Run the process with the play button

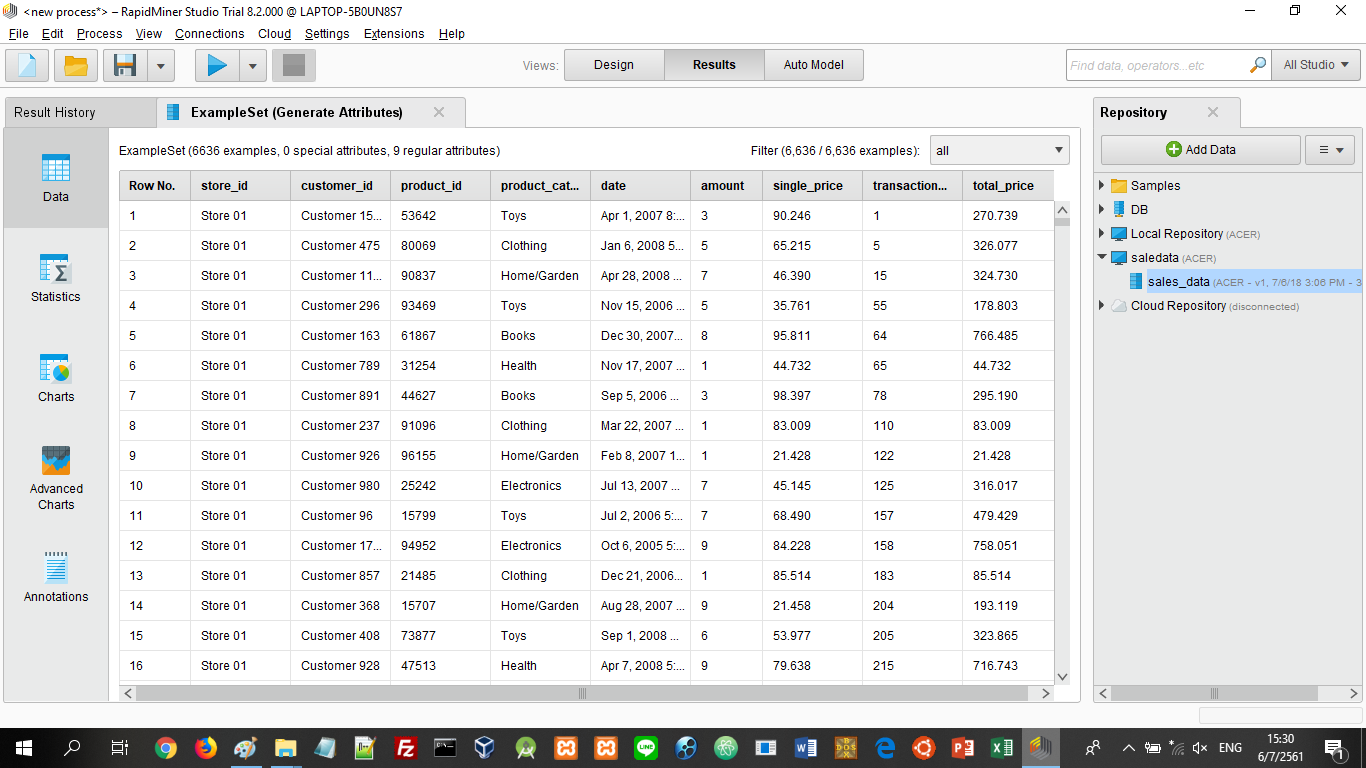pos(217,66)
